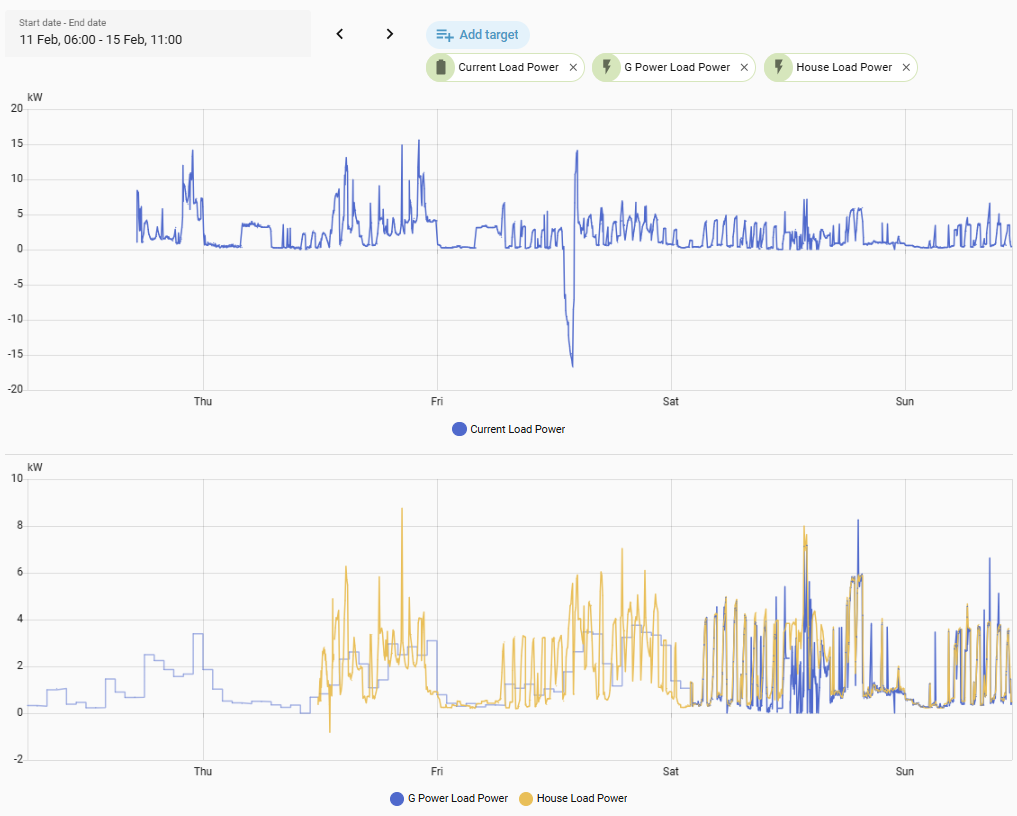Viewport: 1017px width, 816px height.
Task: Click Fri label on the bottom chart axis
Action: click(x=437, y=771)
